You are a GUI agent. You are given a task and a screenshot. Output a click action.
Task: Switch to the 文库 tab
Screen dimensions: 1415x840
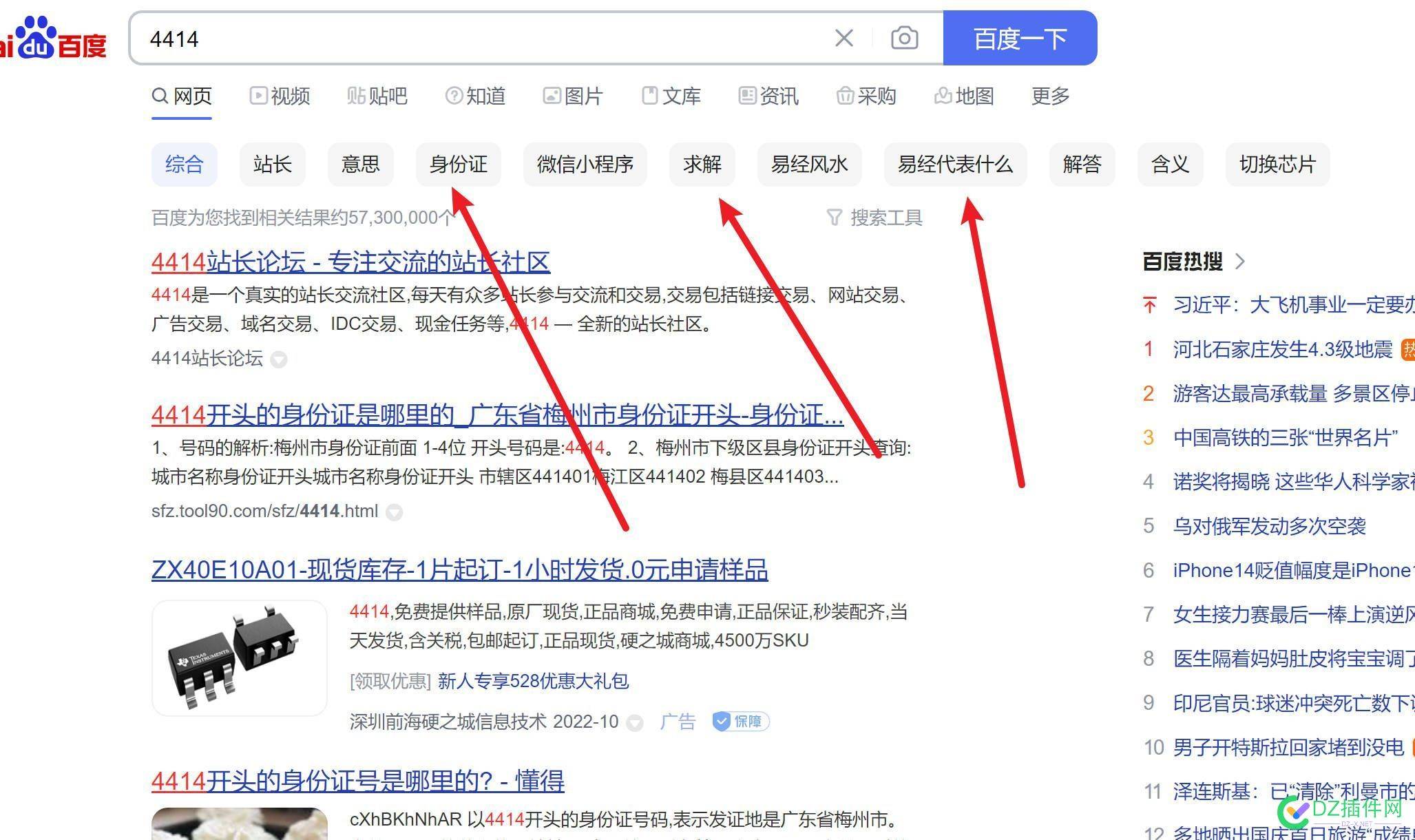[671, 96]
